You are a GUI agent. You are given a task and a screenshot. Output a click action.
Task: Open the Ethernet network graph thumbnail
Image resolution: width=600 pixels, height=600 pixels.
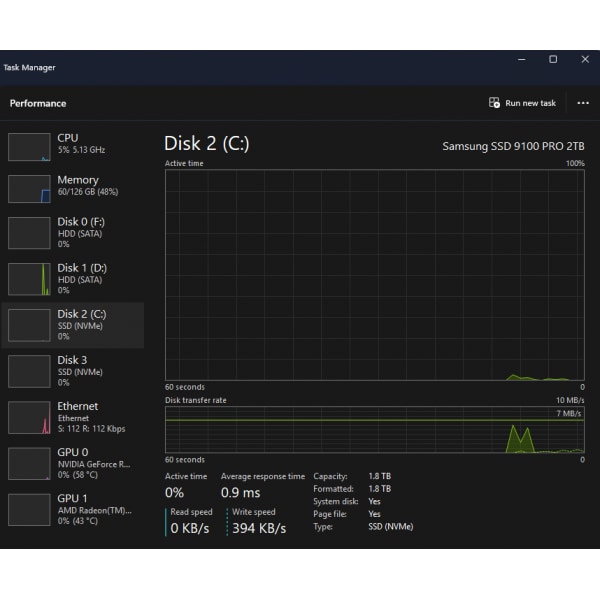coord(29,417)
